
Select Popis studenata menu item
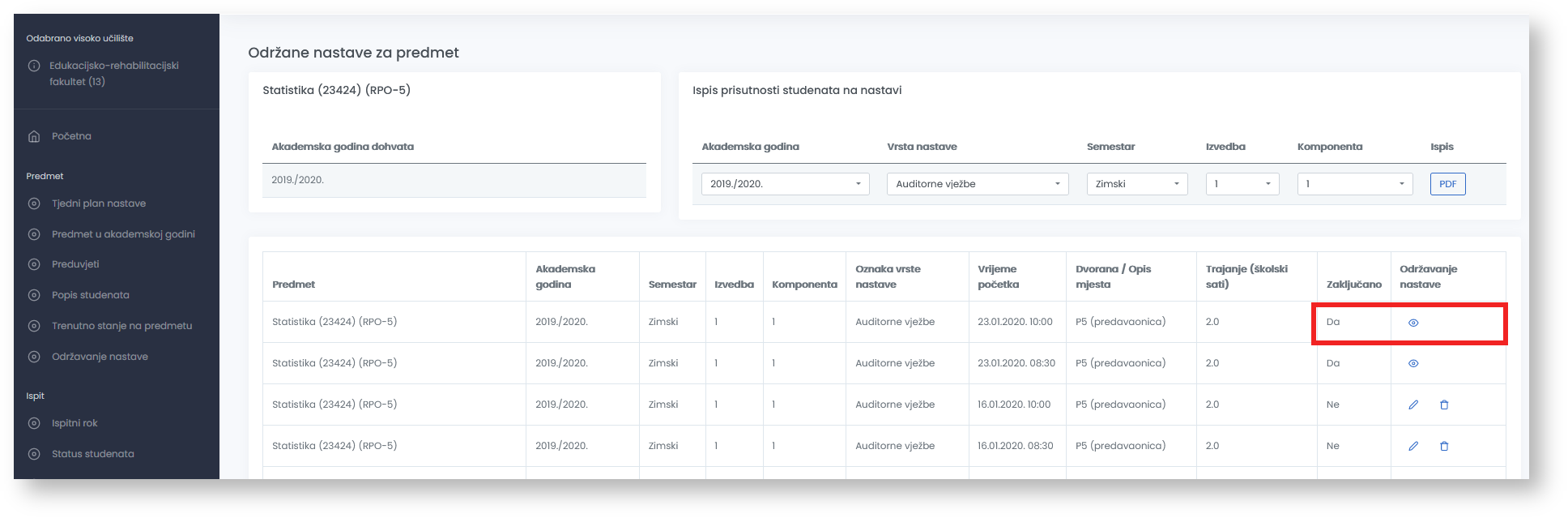(x=91, y=295)
